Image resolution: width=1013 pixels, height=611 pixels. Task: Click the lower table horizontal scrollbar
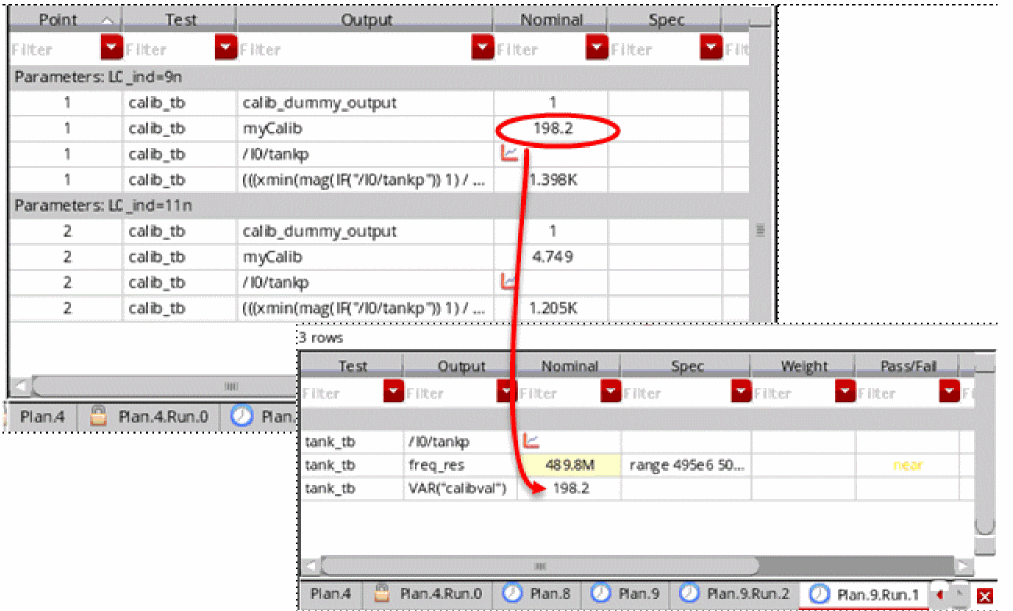[540, 566]
